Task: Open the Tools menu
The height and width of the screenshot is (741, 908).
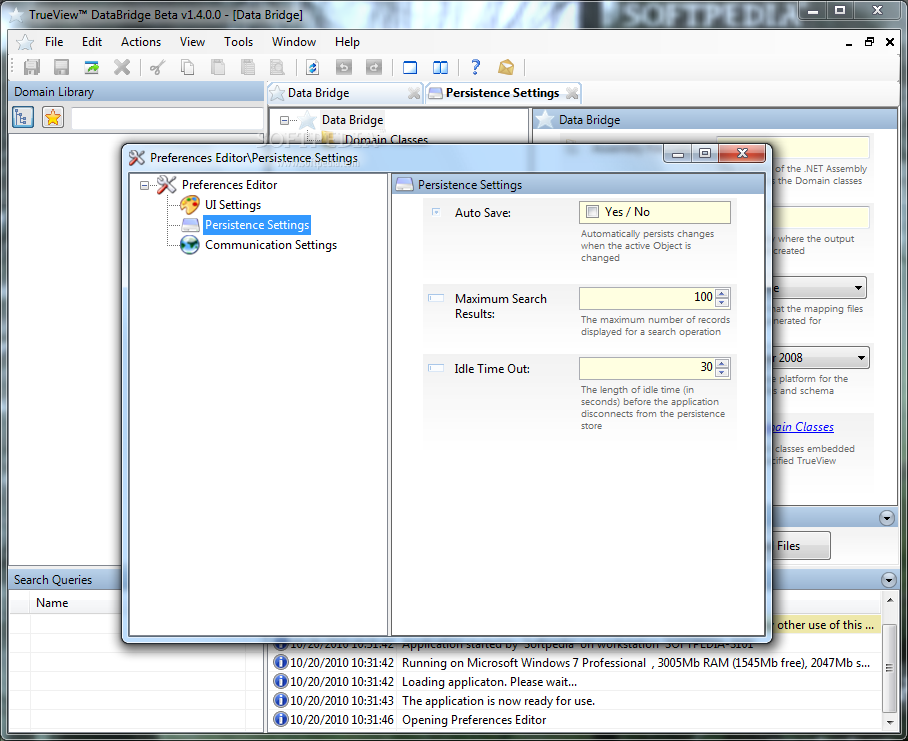Action: (x=239, y=42)
